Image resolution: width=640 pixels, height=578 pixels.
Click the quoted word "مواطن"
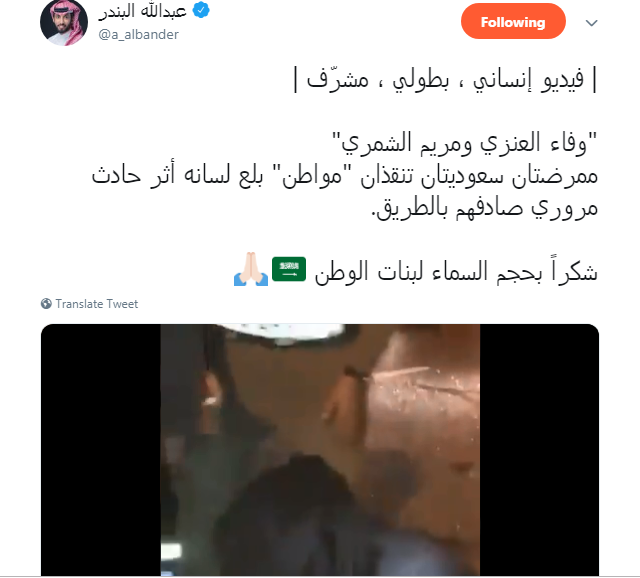[312, 176]
